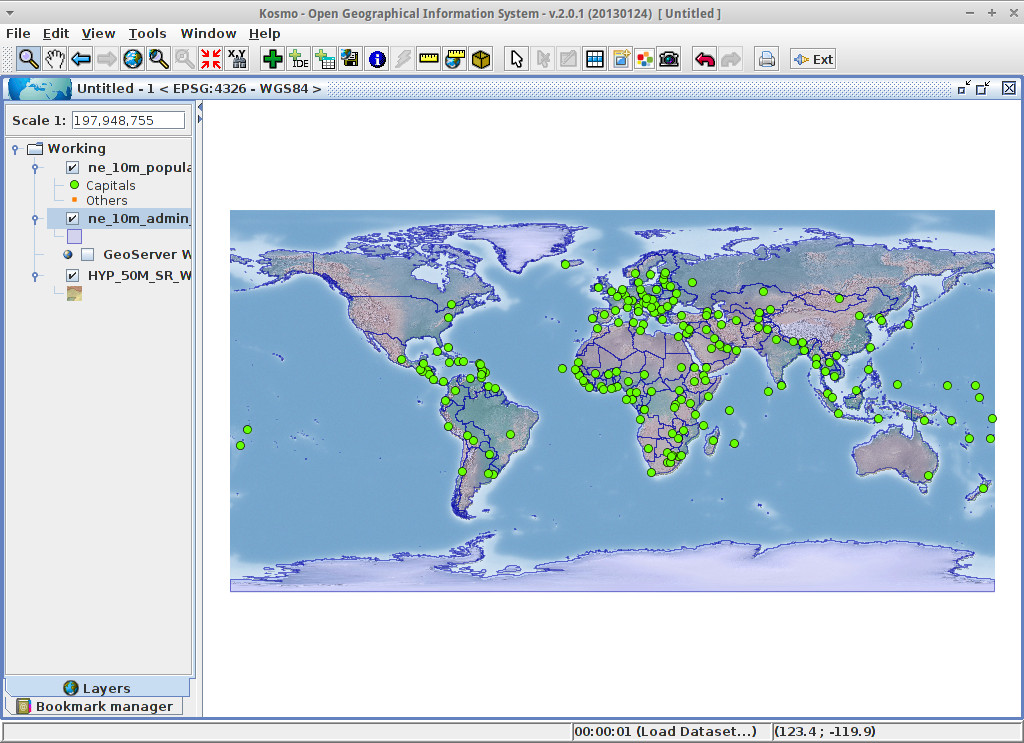This screenshot has height=743, width=1024.
Task: Open the Window menu
Action: 208,33
